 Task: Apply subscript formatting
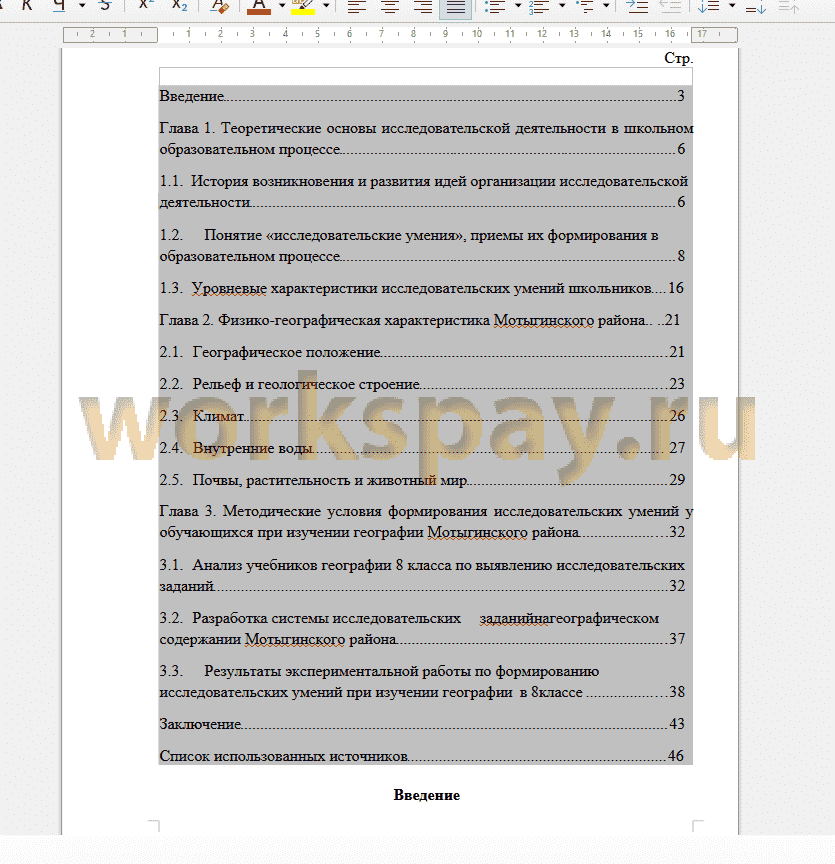click(179, 6)
